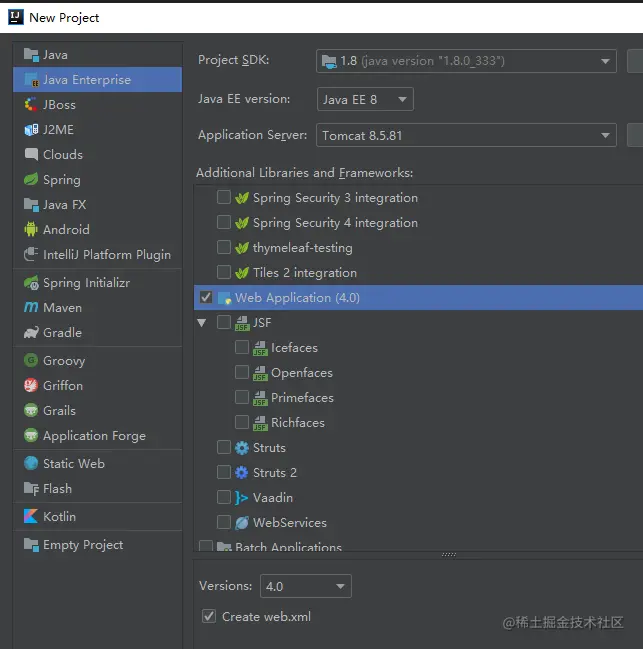Click the Spring Initializr icon
Screen dimensions: 643x649
[x=31, y=283]
